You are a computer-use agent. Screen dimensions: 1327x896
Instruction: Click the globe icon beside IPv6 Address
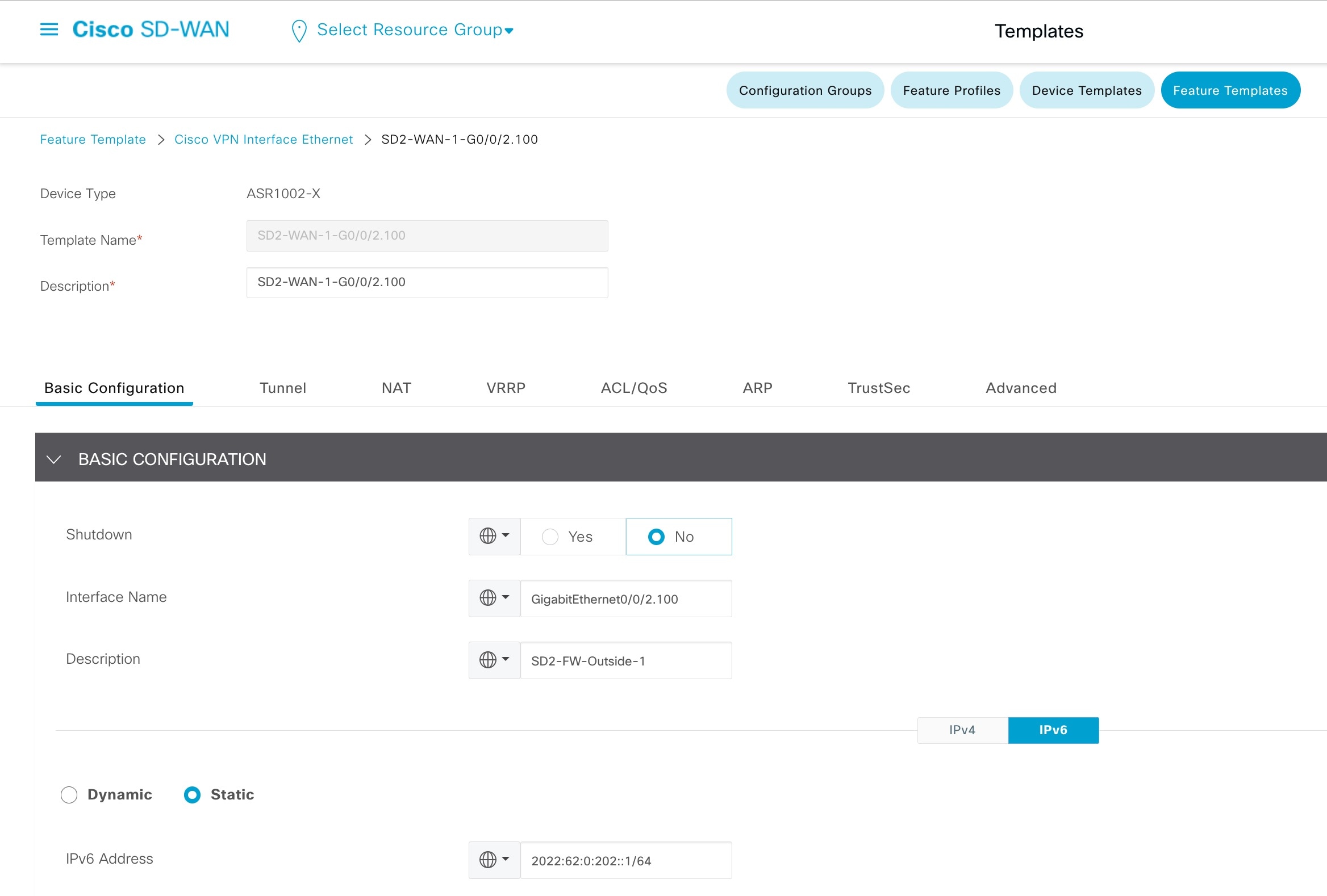point(487,860)
